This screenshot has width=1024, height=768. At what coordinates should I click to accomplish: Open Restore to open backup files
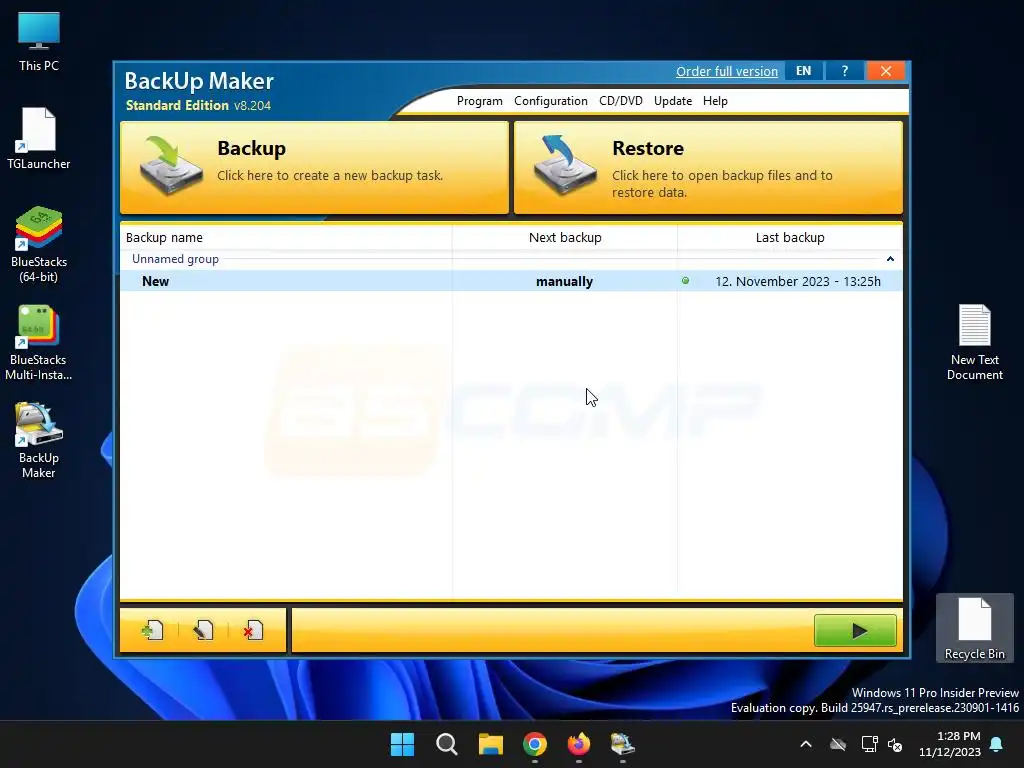[x=708, y=167]
